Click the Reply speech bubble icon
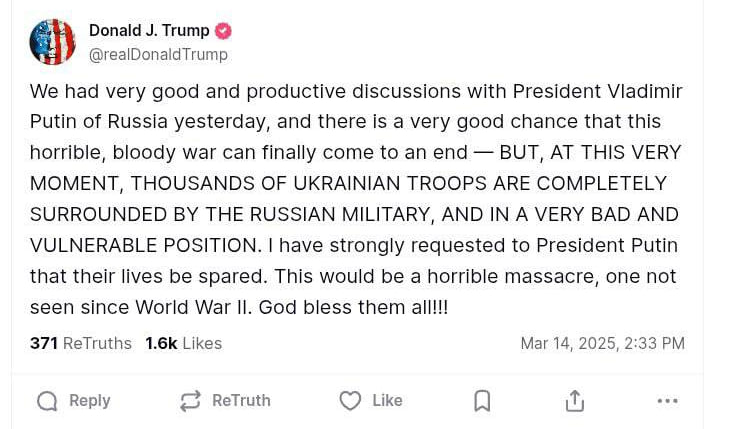 47,401
